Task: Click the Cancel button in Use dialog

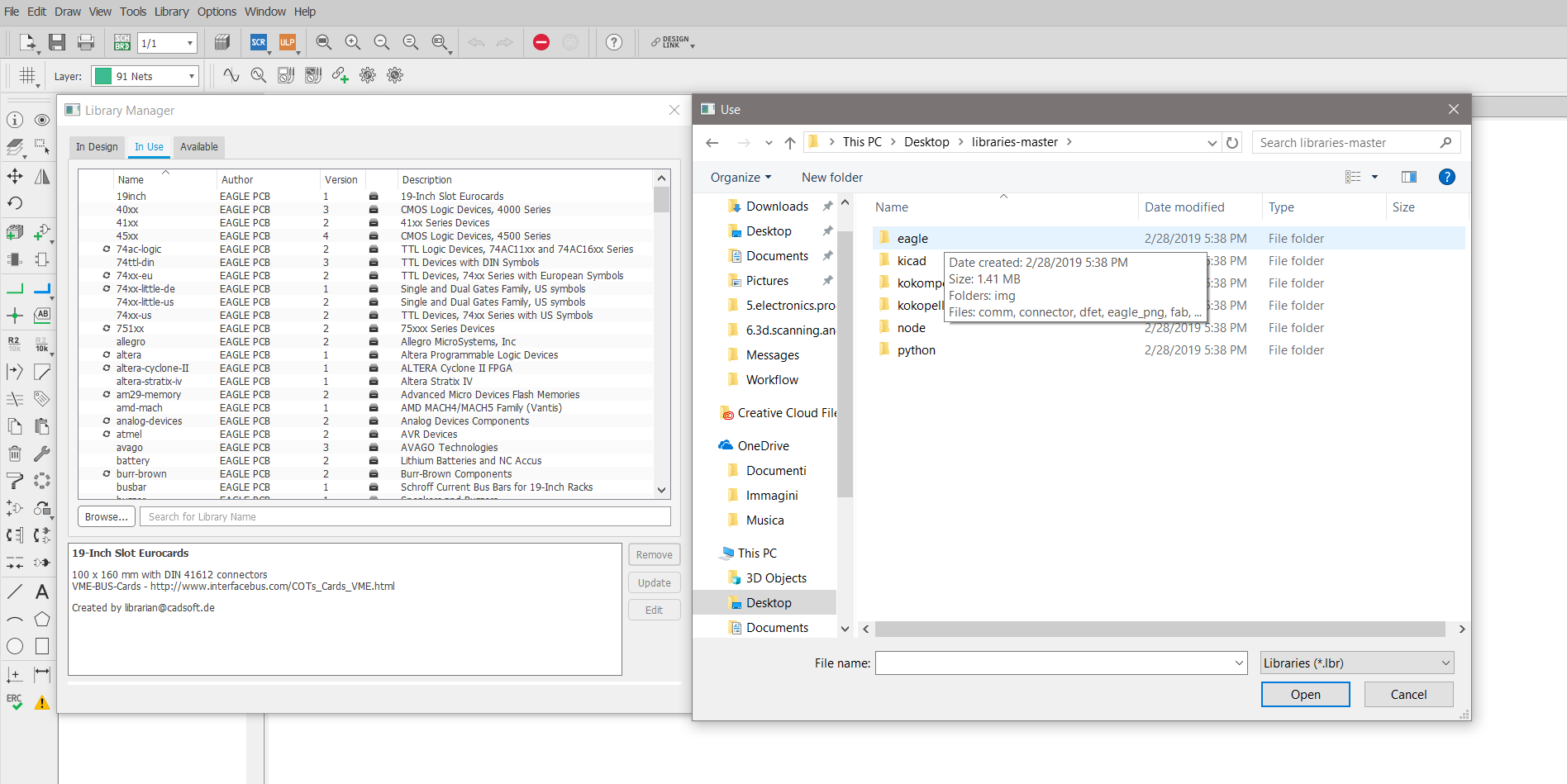Action: coord(1408,695)
